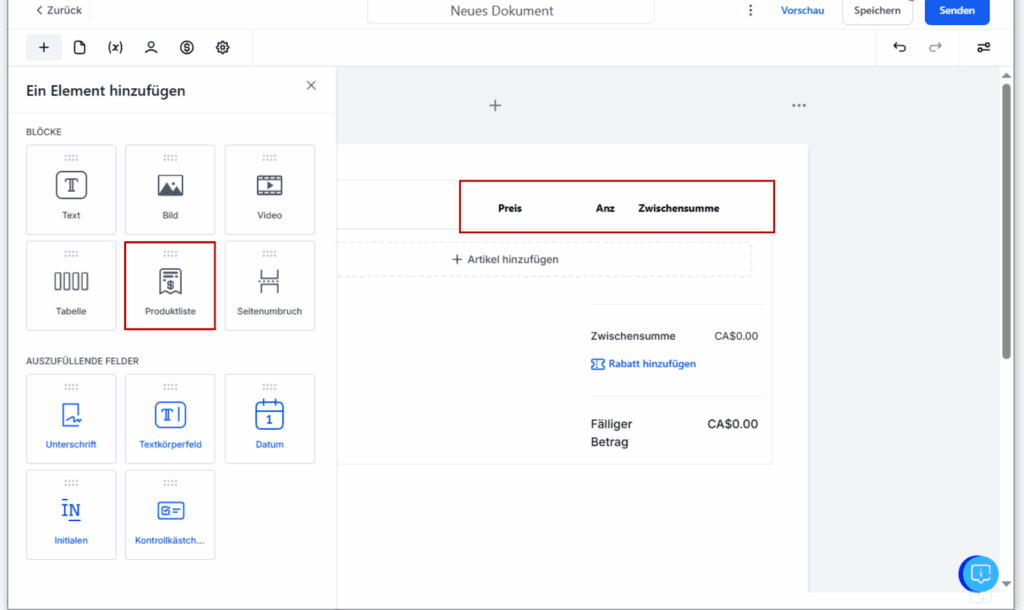
Task: Open the recipients person icon
Action: 151,47
